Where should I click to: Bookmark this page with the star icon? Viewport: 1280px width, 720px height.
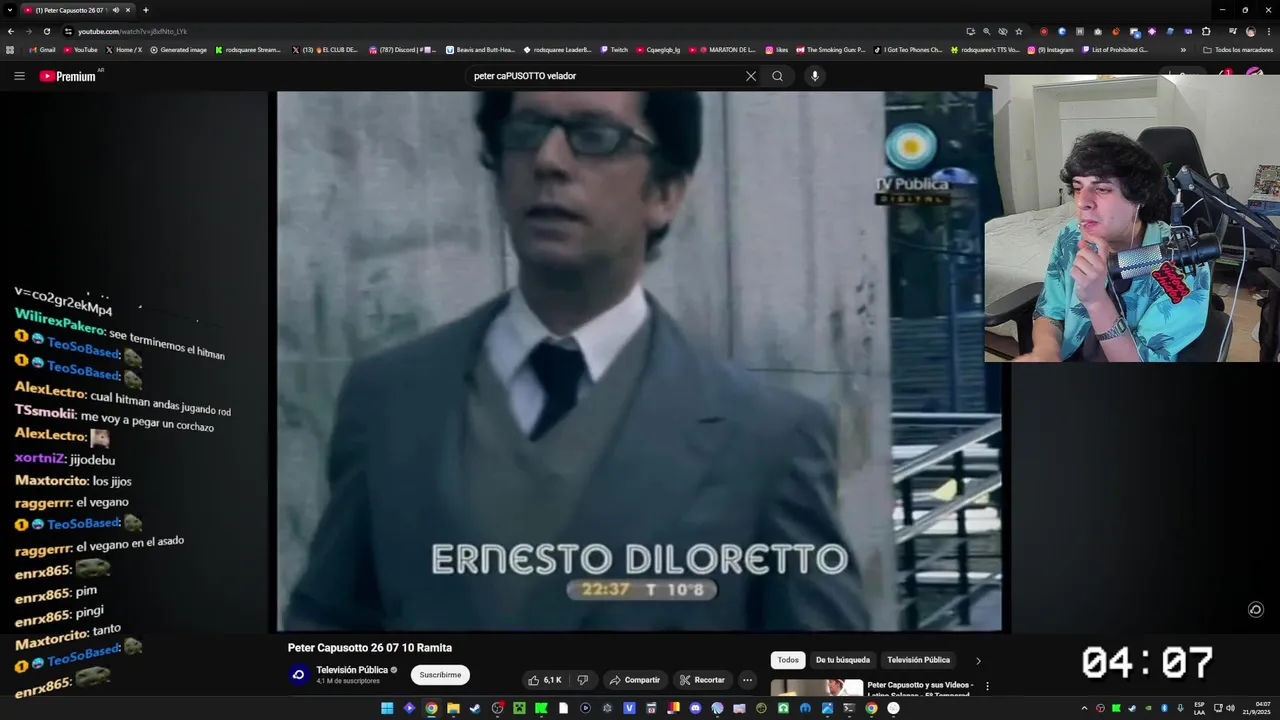[1019, 31]
